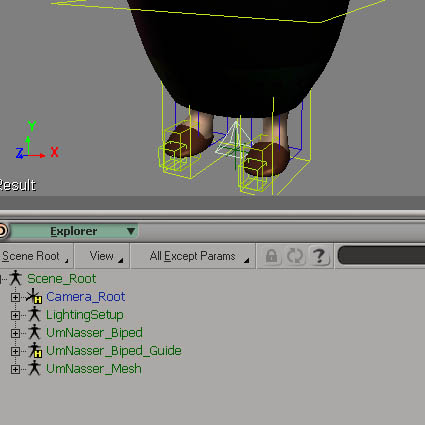Expand the UmNasser_Mesh node

pos(15,369)
